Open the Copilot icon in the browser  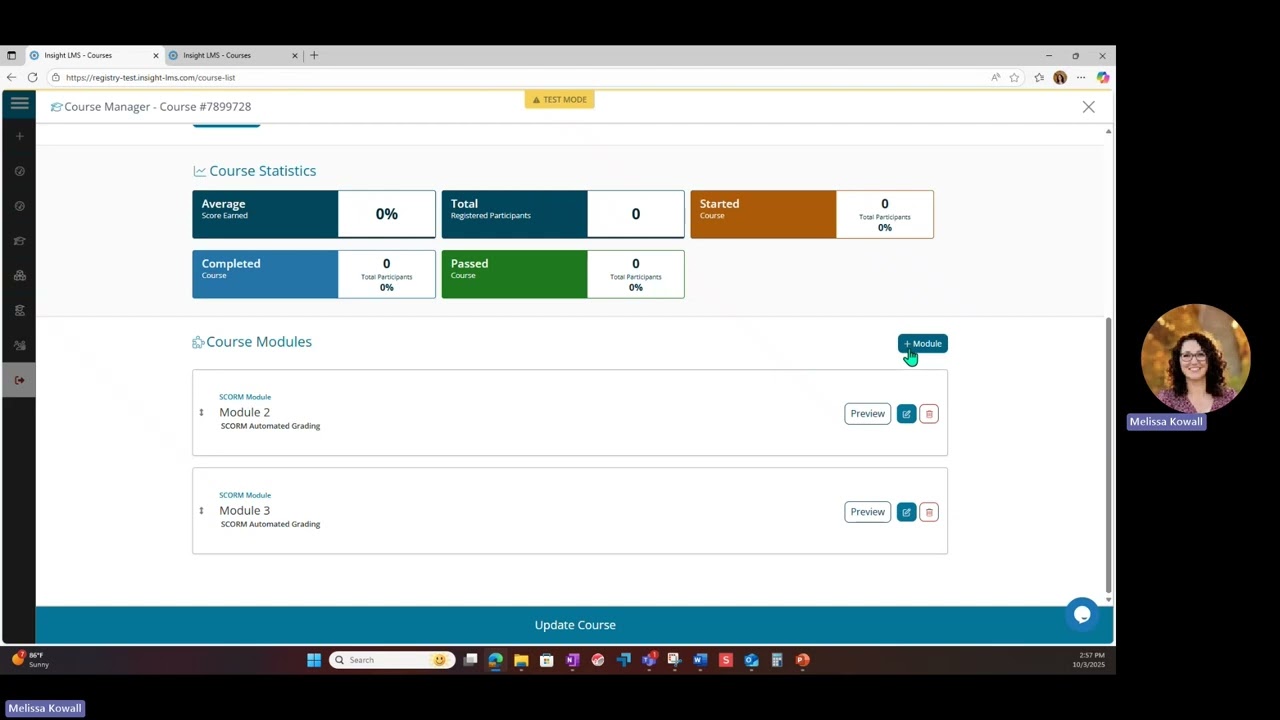(1102, 78)
